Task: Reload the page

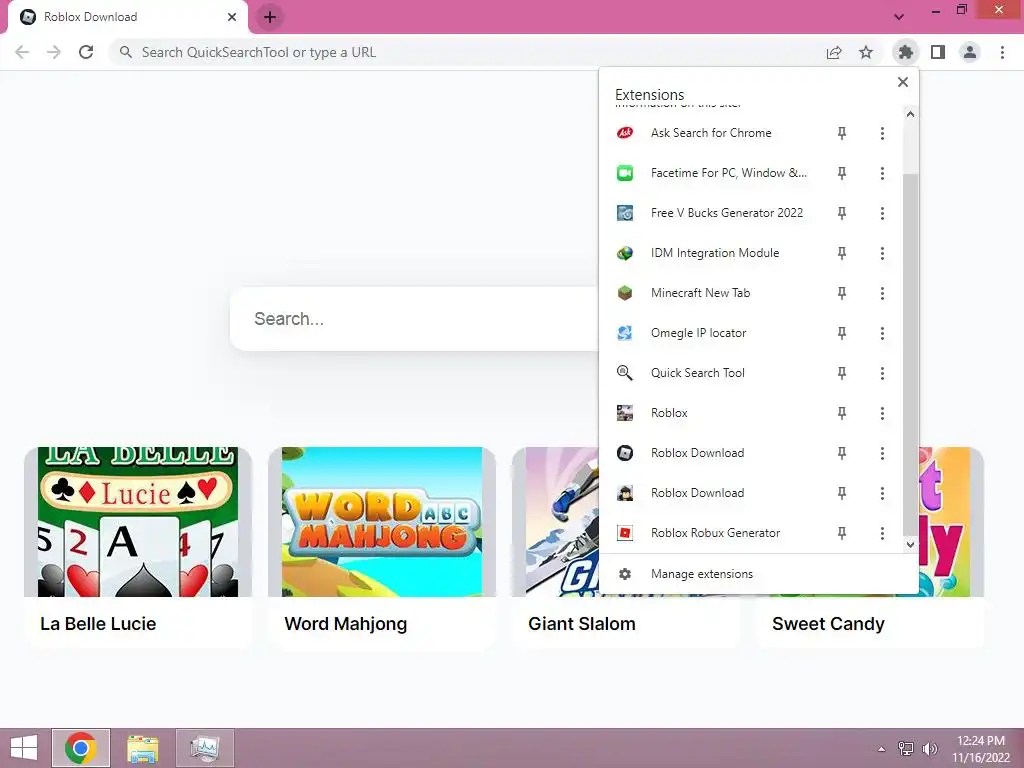Action: coord(86,52)
